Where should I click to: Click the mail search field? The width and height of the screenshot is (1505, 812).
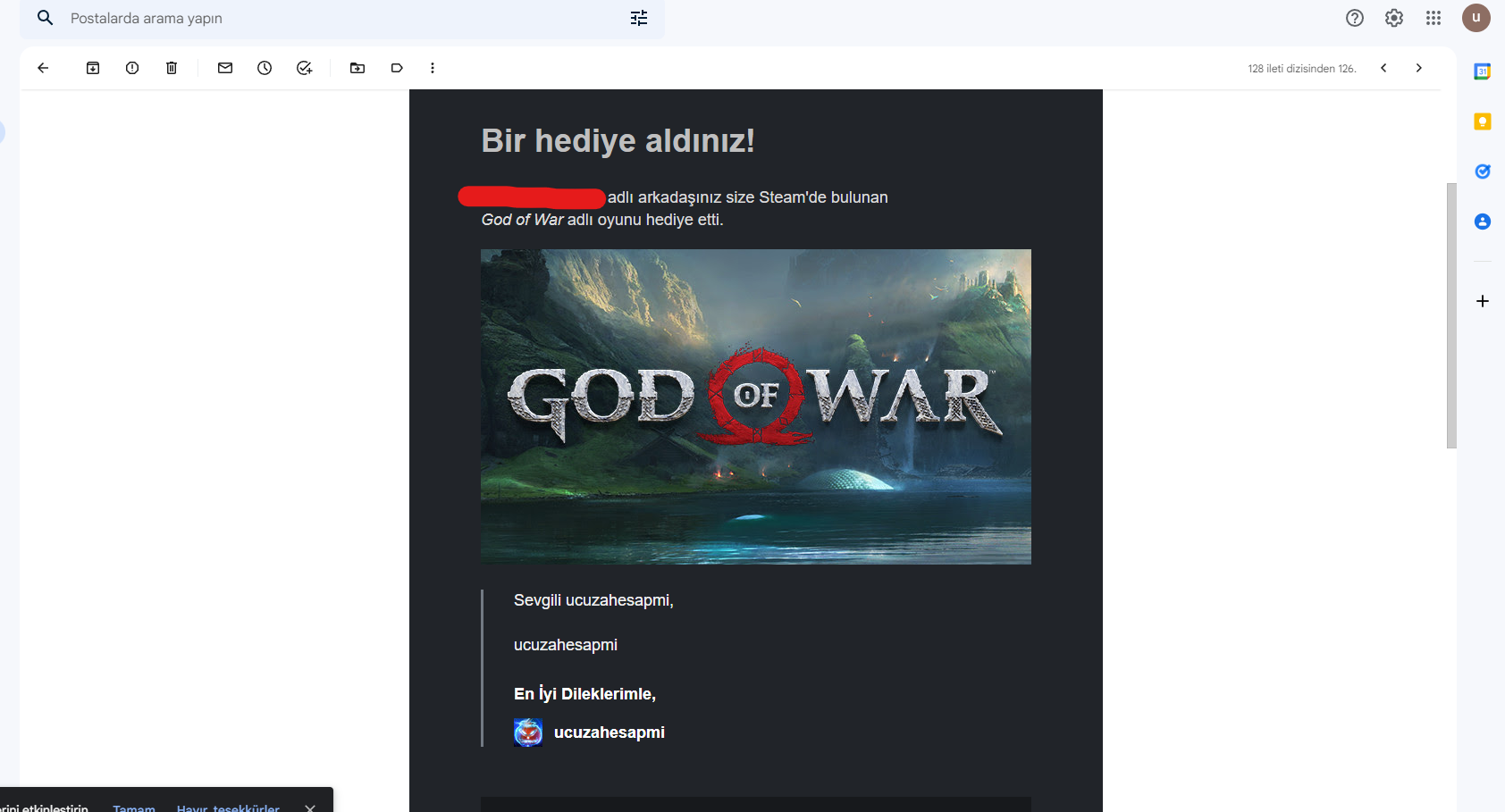pos(340,18)
